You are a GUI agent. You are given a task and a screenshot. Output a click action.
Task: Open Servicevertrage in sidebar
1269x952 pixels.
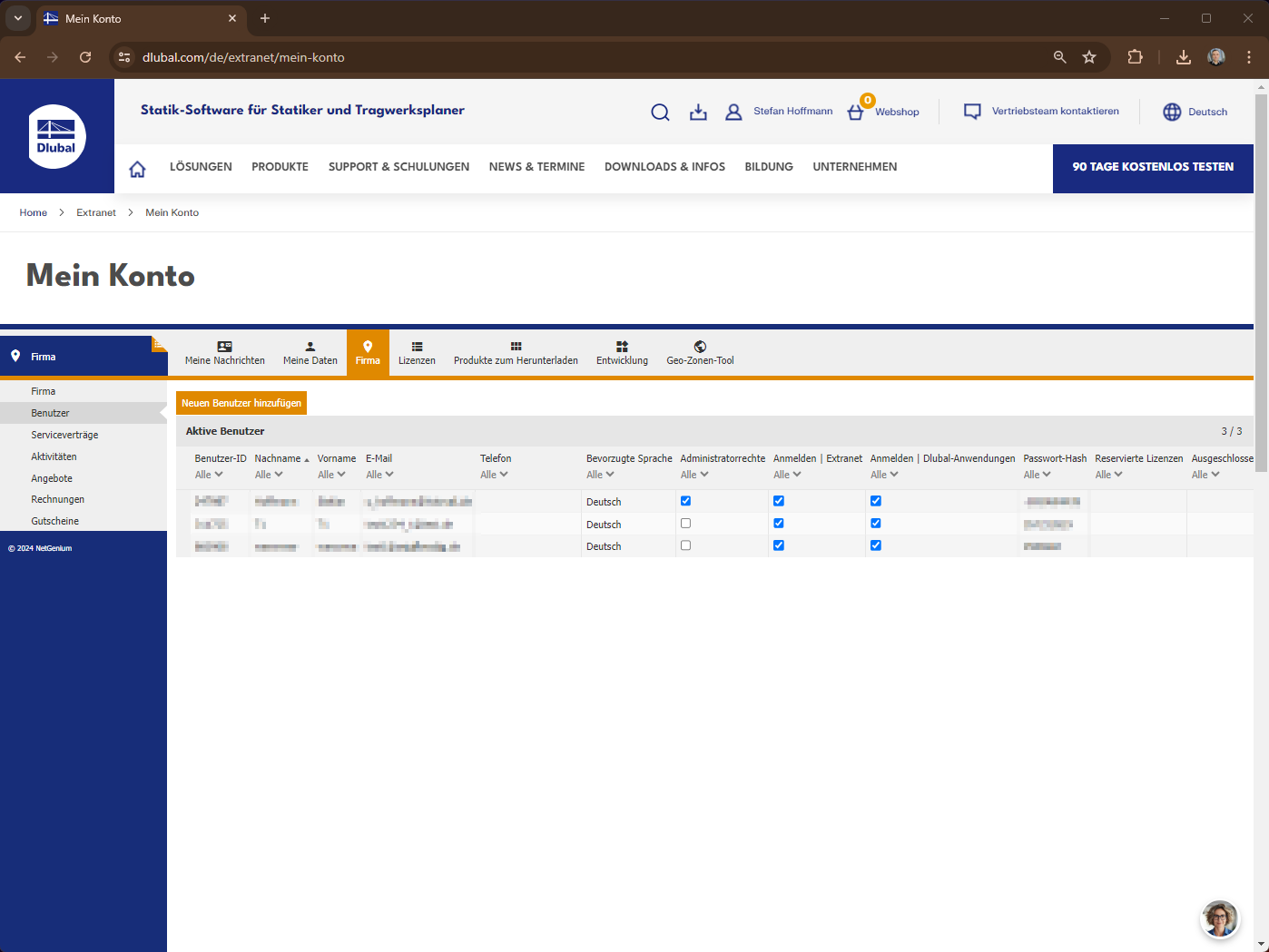[64, 435]
